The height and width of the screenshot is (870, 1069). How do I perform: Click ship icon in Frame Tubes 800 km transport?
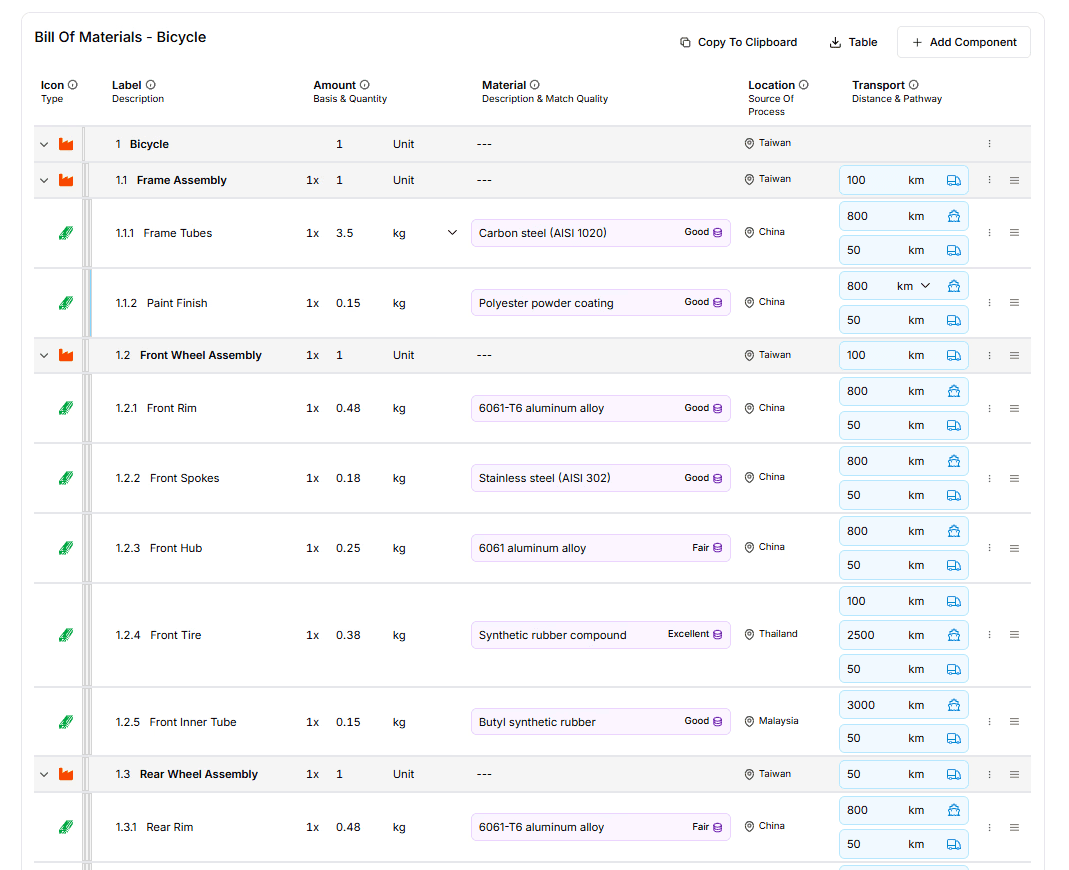tap(954, 217)
